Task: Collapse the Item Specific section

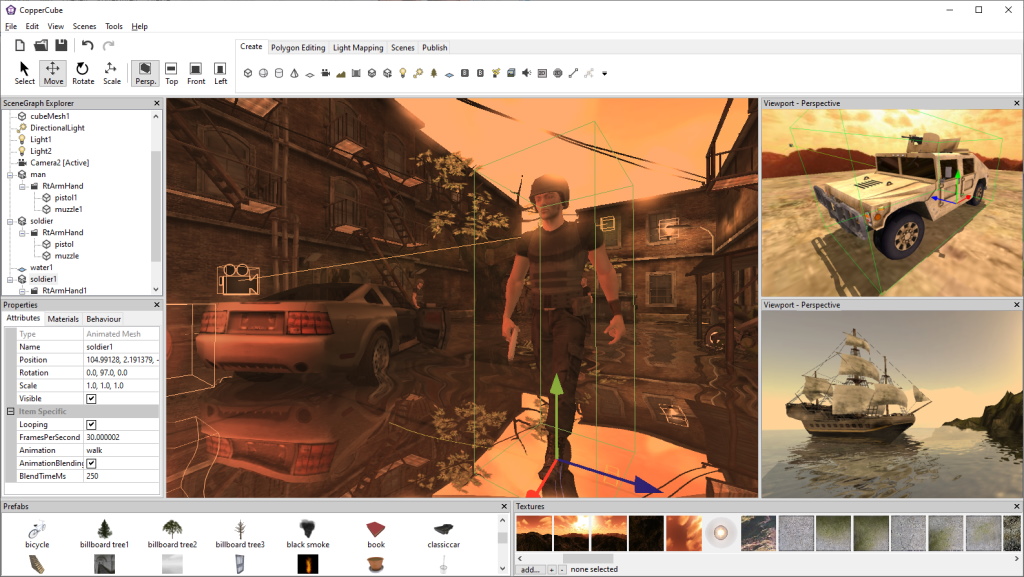Action: pyautogui.click(x=10, y=411)
